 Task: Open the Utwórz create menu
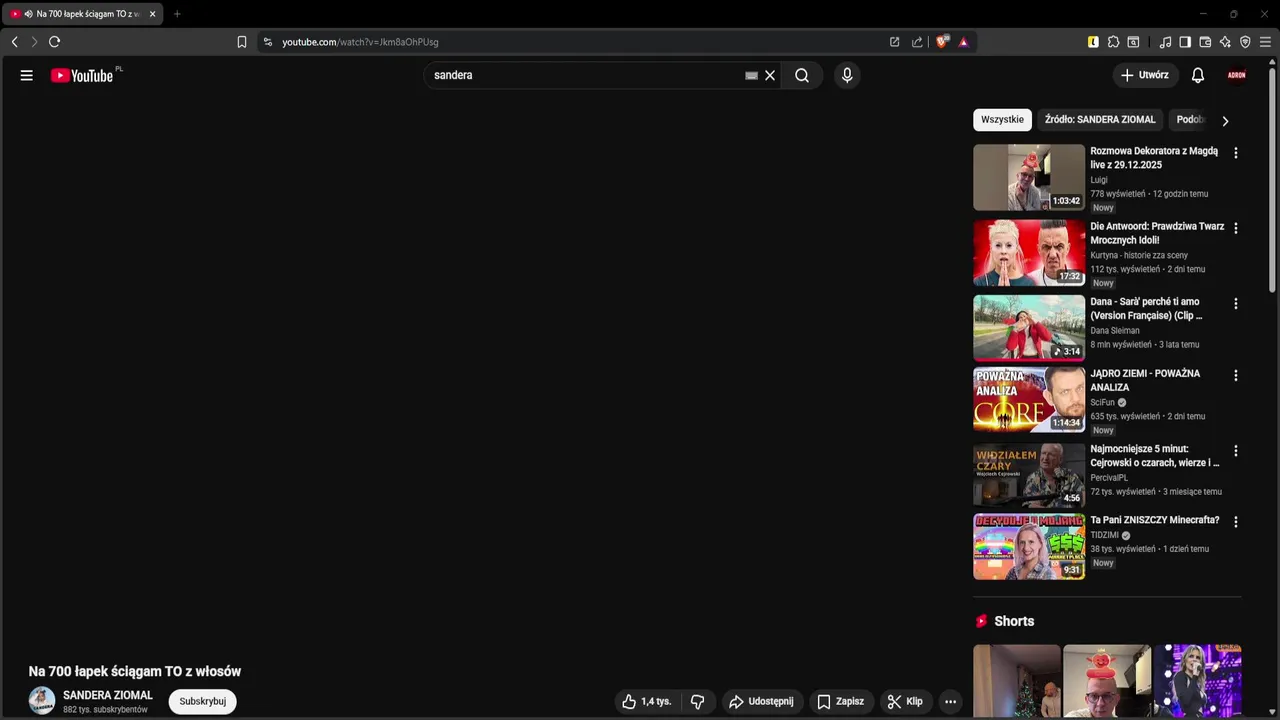click(x=1145, y=75)
